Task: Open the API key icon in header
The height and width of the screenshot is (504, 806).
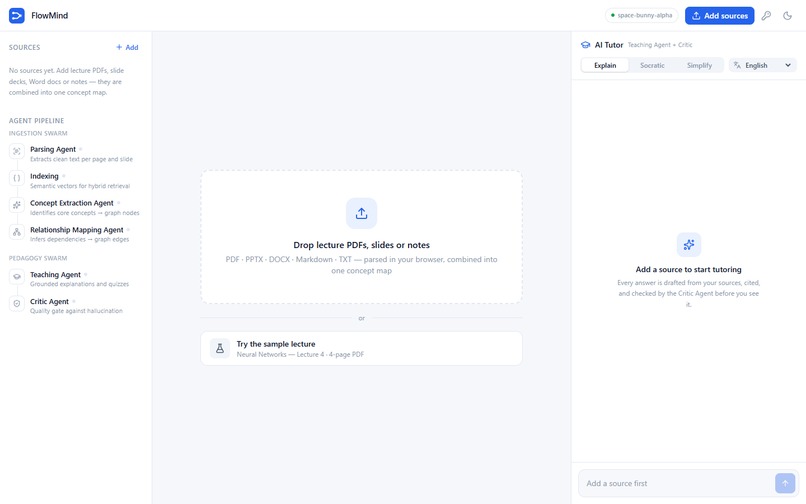Action: coord(766,15)
